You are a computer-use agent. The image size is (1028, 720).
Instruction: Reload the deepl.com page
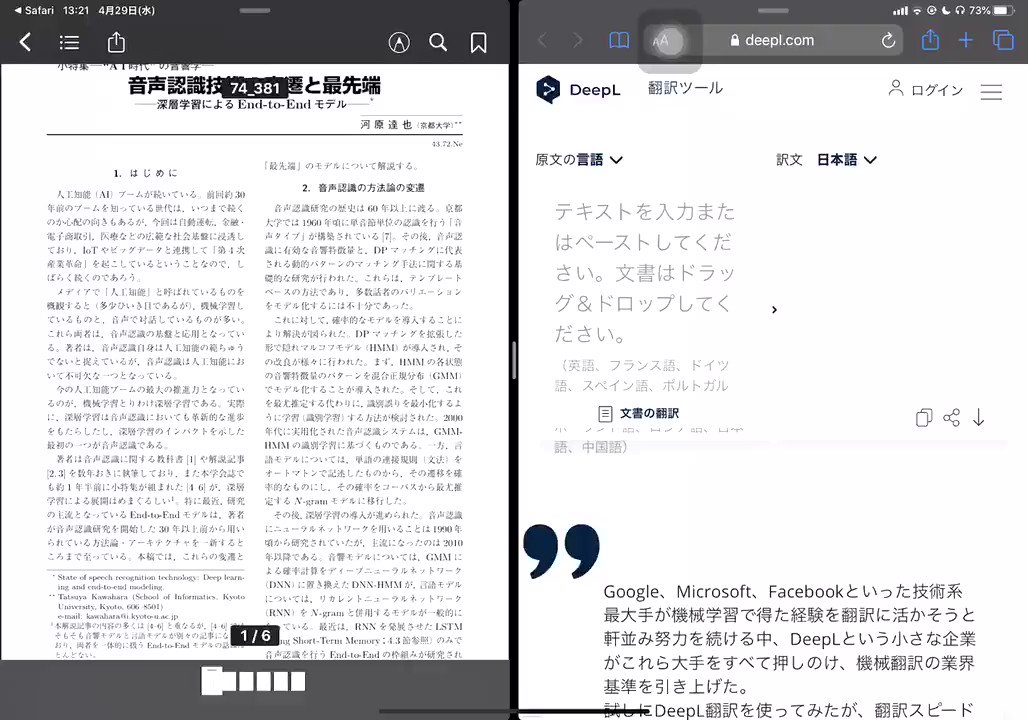point(888,41)
